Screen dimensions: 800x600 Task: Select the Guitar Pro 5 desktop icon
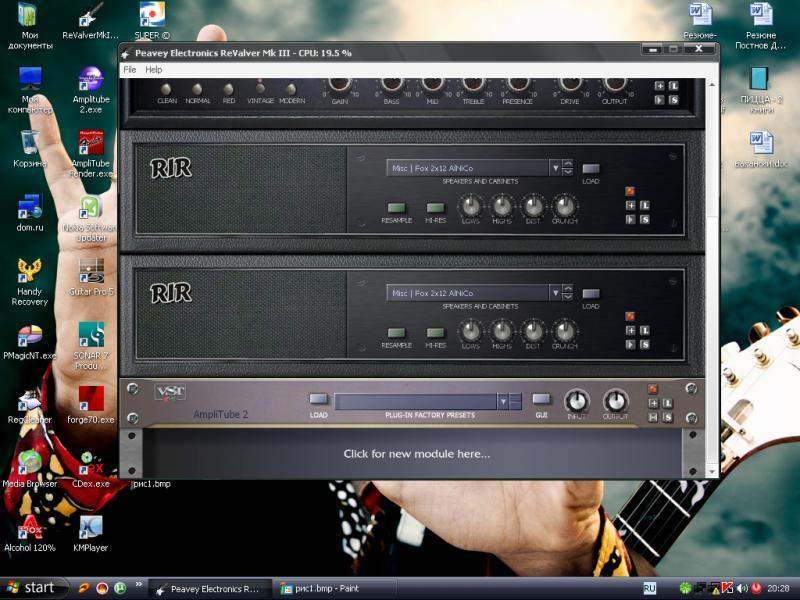[91, 275]
